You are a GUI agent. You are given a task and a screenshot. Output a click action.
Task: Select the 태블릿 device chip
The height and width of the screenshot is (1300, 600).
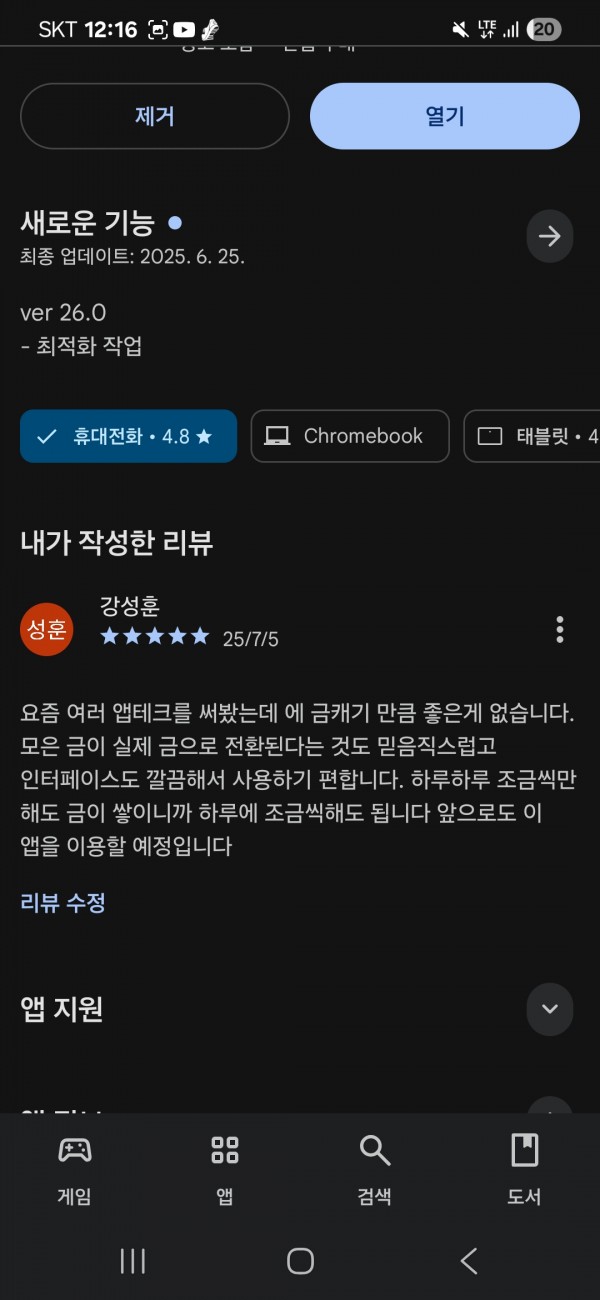[x=532, y=436]
